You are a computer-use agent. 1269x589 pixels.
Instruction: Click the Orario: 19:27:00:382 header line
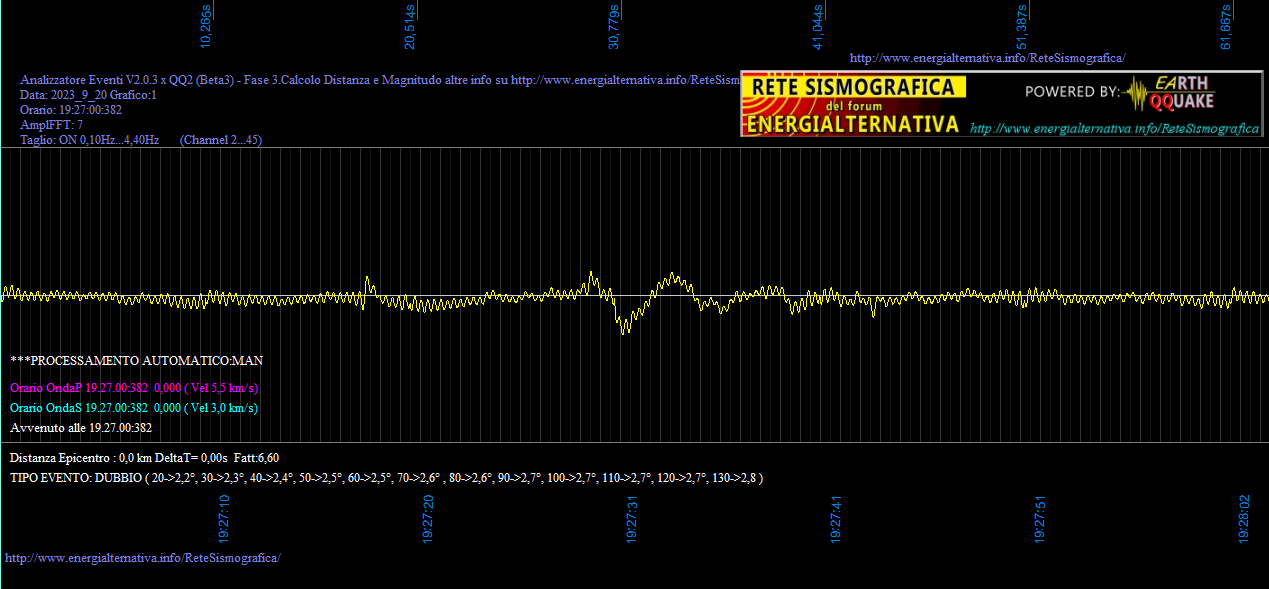coord(71,110)
